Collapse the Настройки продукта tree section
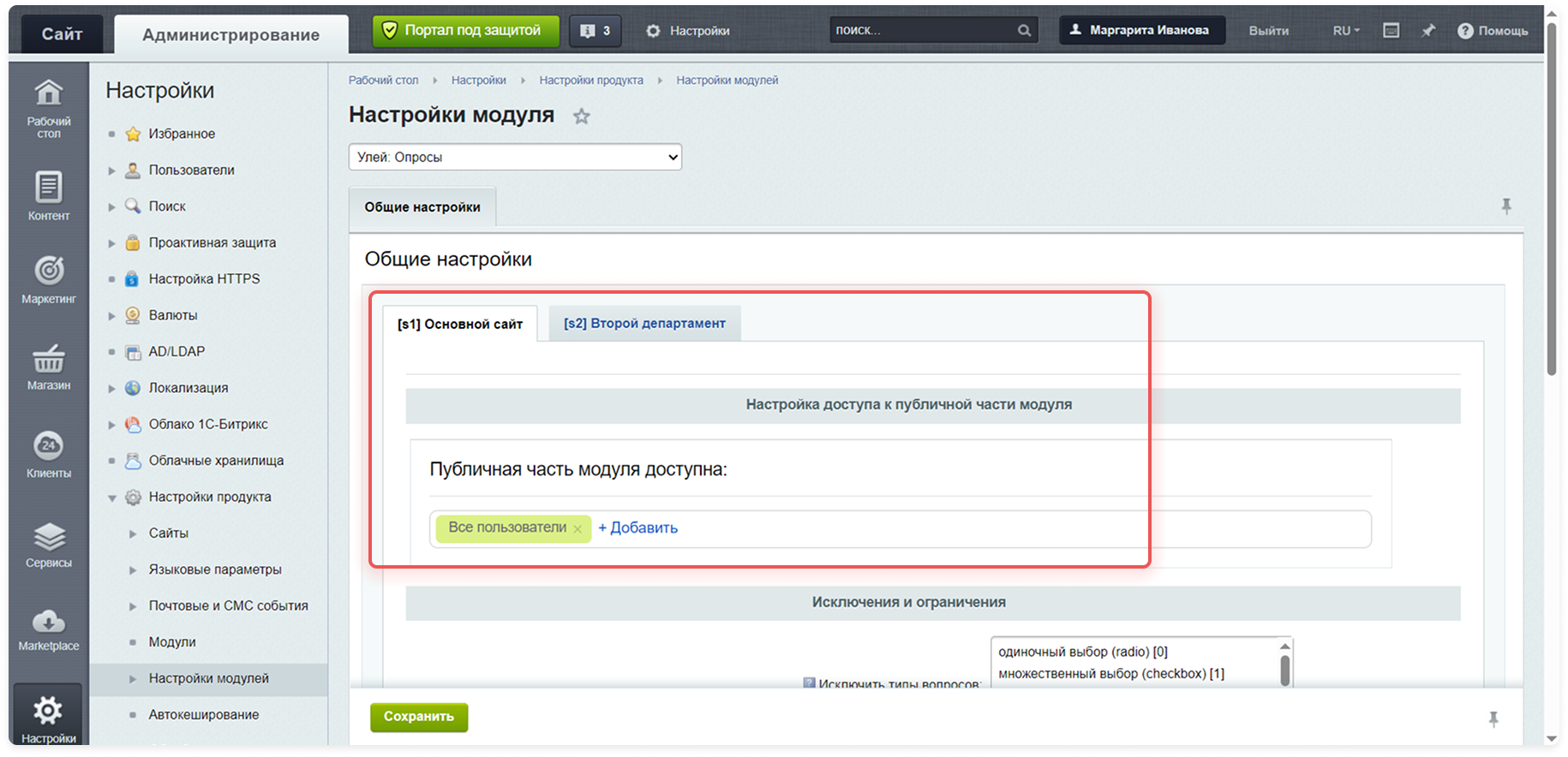The height and width of the screenshot is (757, 1568). [x=112, y=498]
